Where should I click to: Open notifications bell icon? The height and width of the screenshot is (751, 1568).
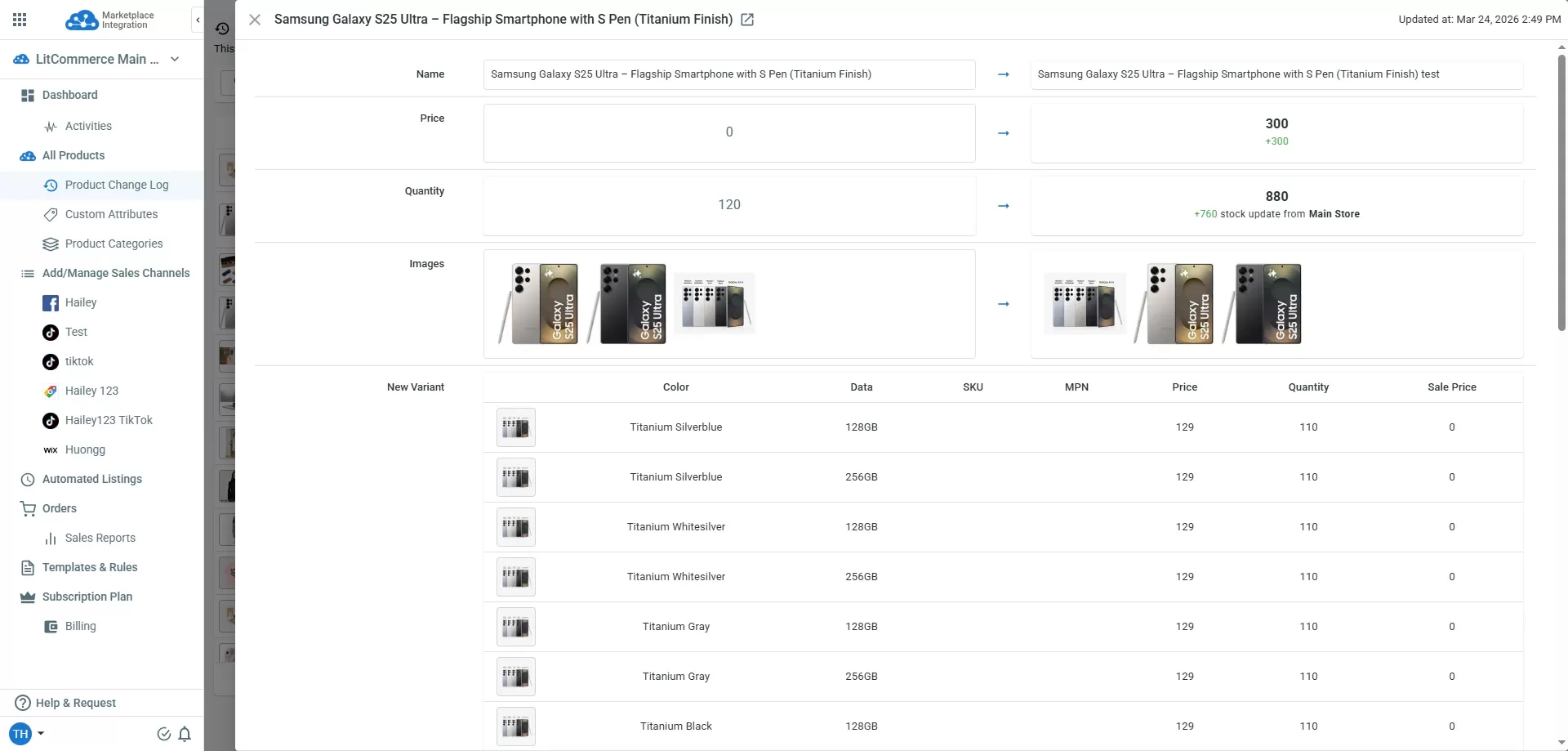[x=185, y=734]
